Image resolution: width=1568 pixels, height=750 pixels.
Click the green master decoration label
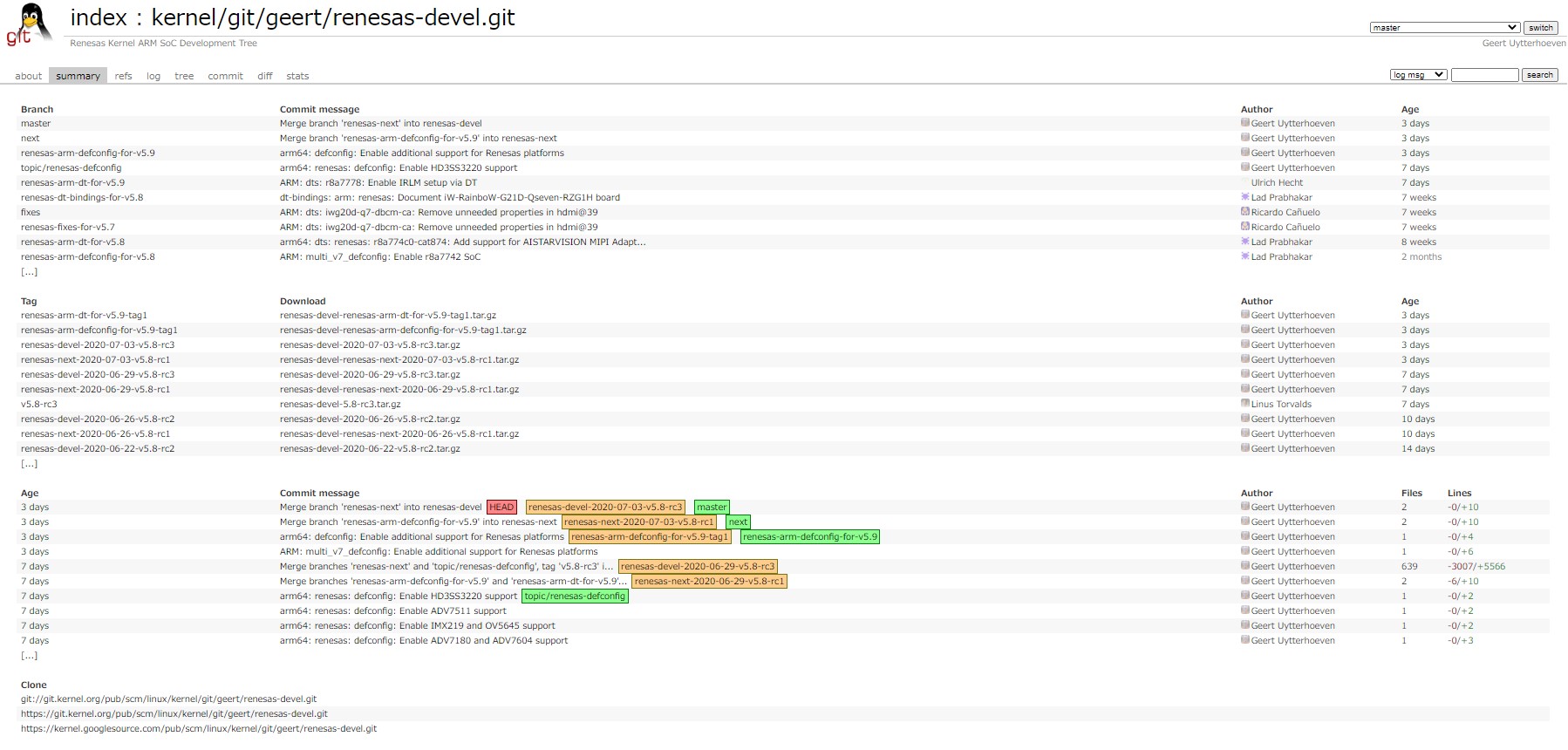(712, 508)
